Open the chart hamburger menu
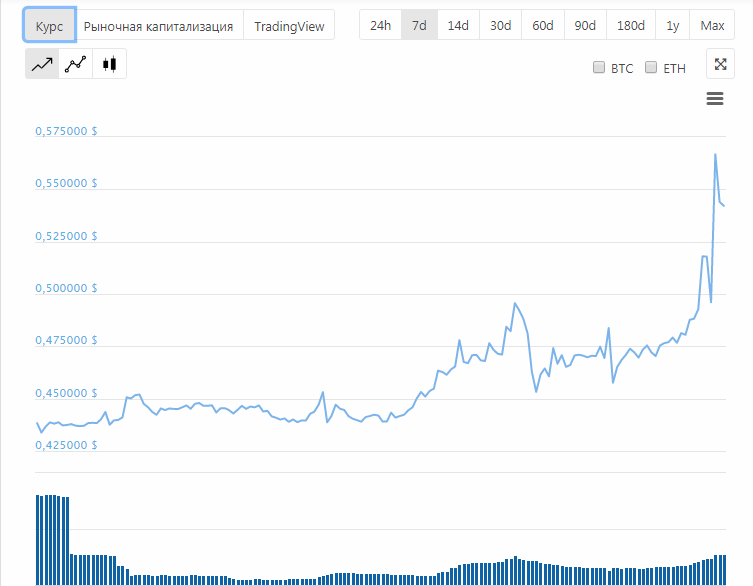Viewport: 753px width, 586px height. pos(715,99)
